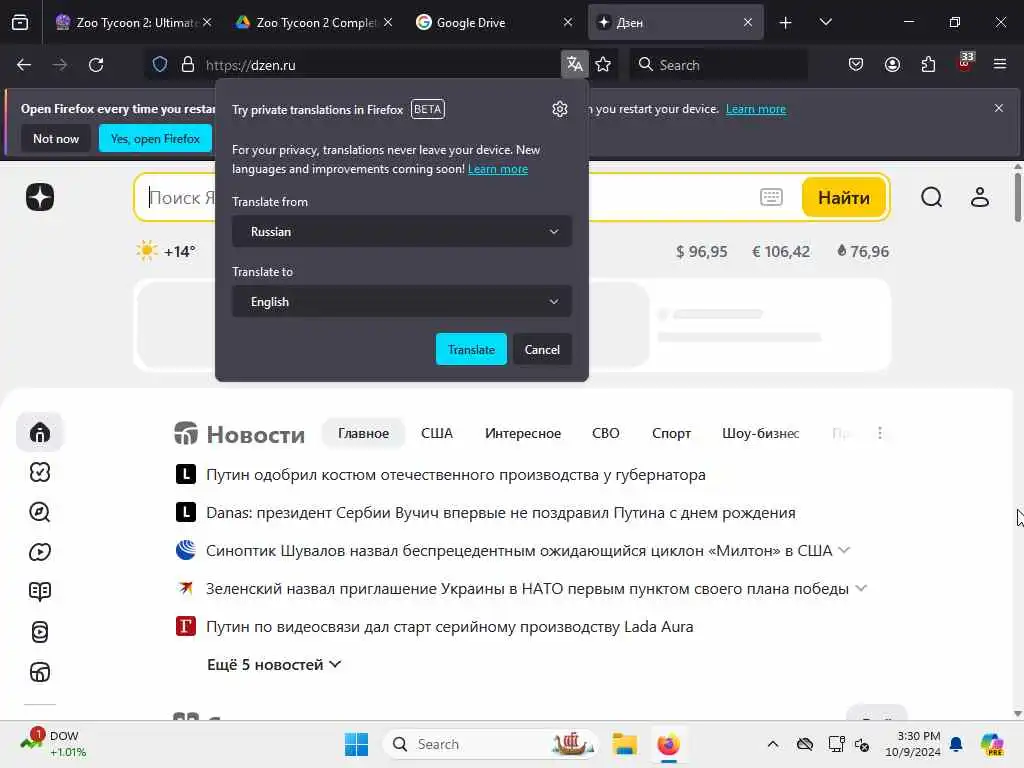Expand the Translate from Russian dropdown
Screen dimensions: 1024x768
[x=402, y=232]
